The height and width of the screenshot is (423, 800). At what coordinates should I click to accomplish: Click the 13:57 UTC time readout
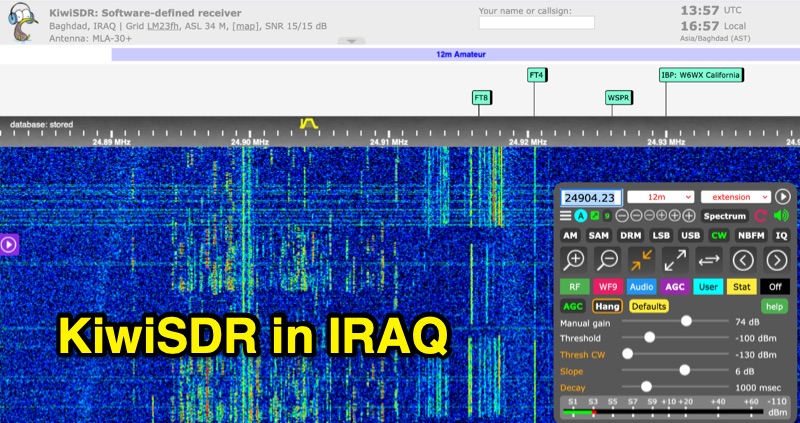(711, 10)
